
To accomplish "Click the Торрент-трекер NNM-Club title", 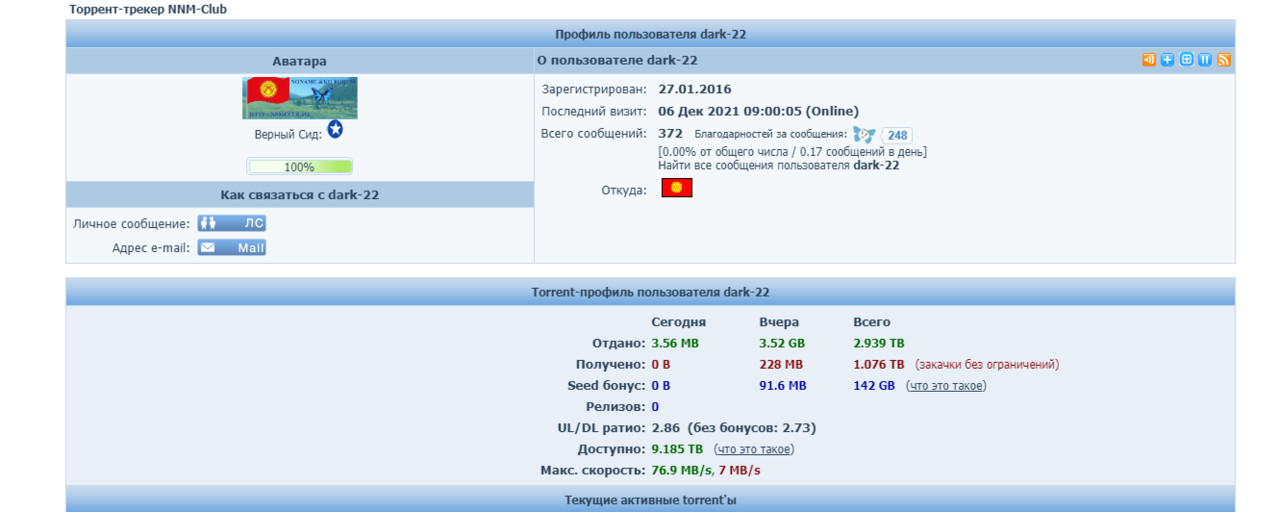I will pos(147,9).
